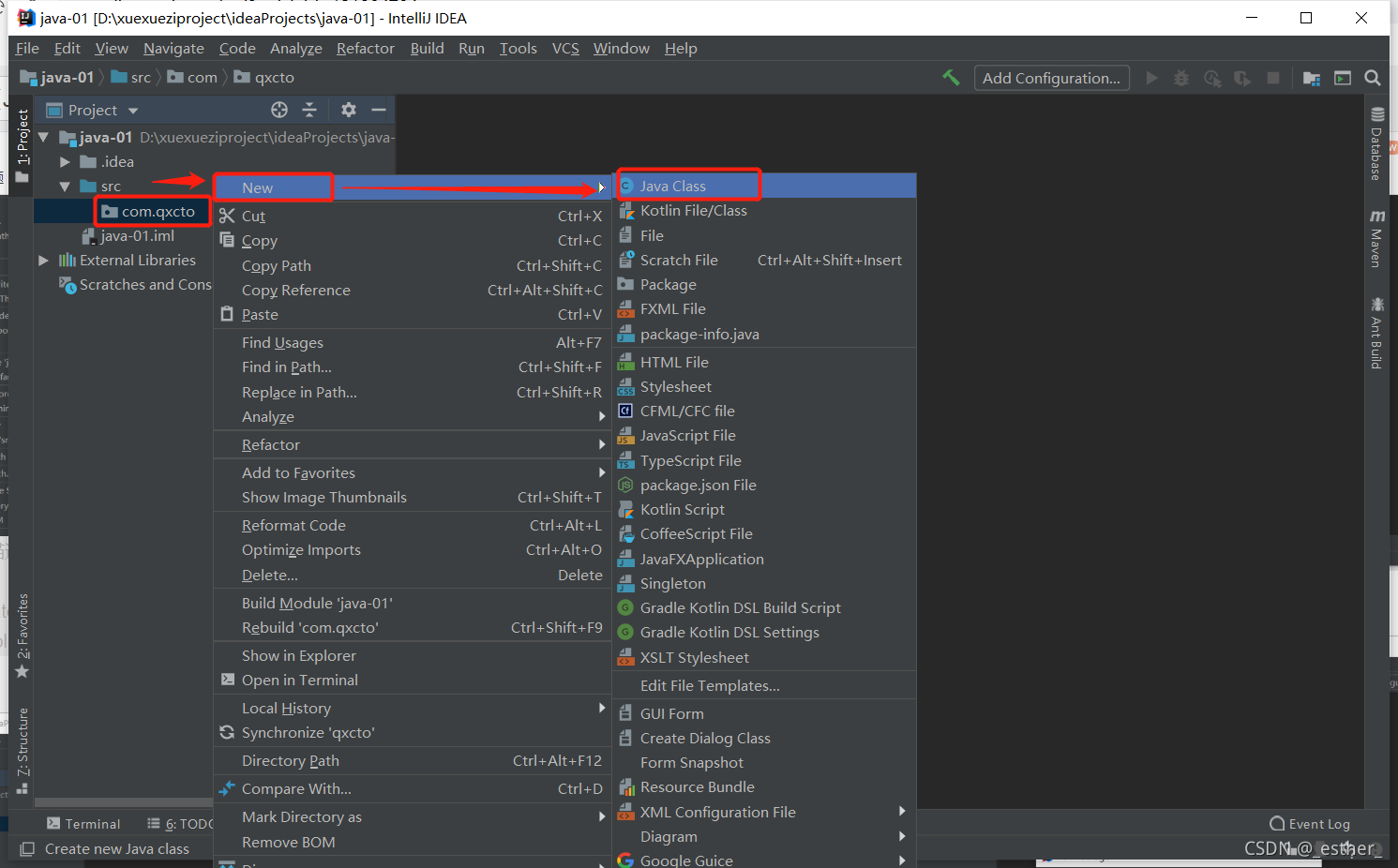Open Project Structure icon in toolbar
Image resolution: width=1398 pixels, height=868 pixels.
[1311, 78]
